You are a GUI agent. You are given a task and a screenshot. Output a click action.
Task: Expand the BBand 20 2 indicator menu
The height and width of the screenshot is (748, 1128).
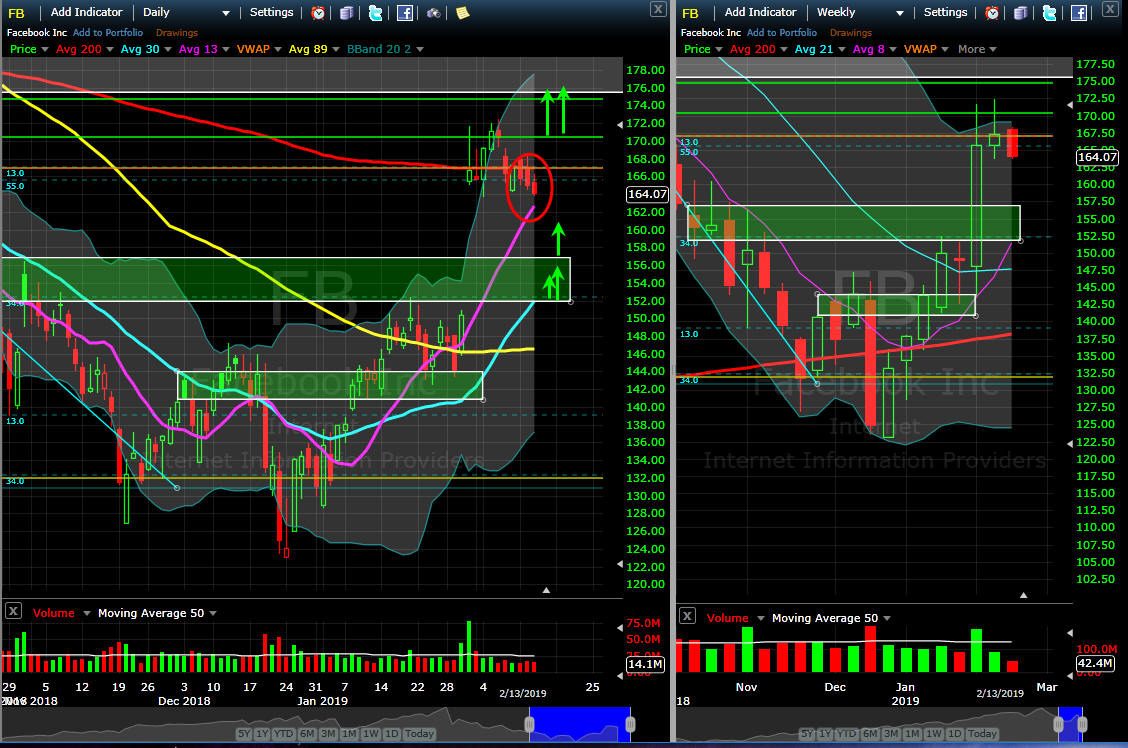click(x=419, y=49)
